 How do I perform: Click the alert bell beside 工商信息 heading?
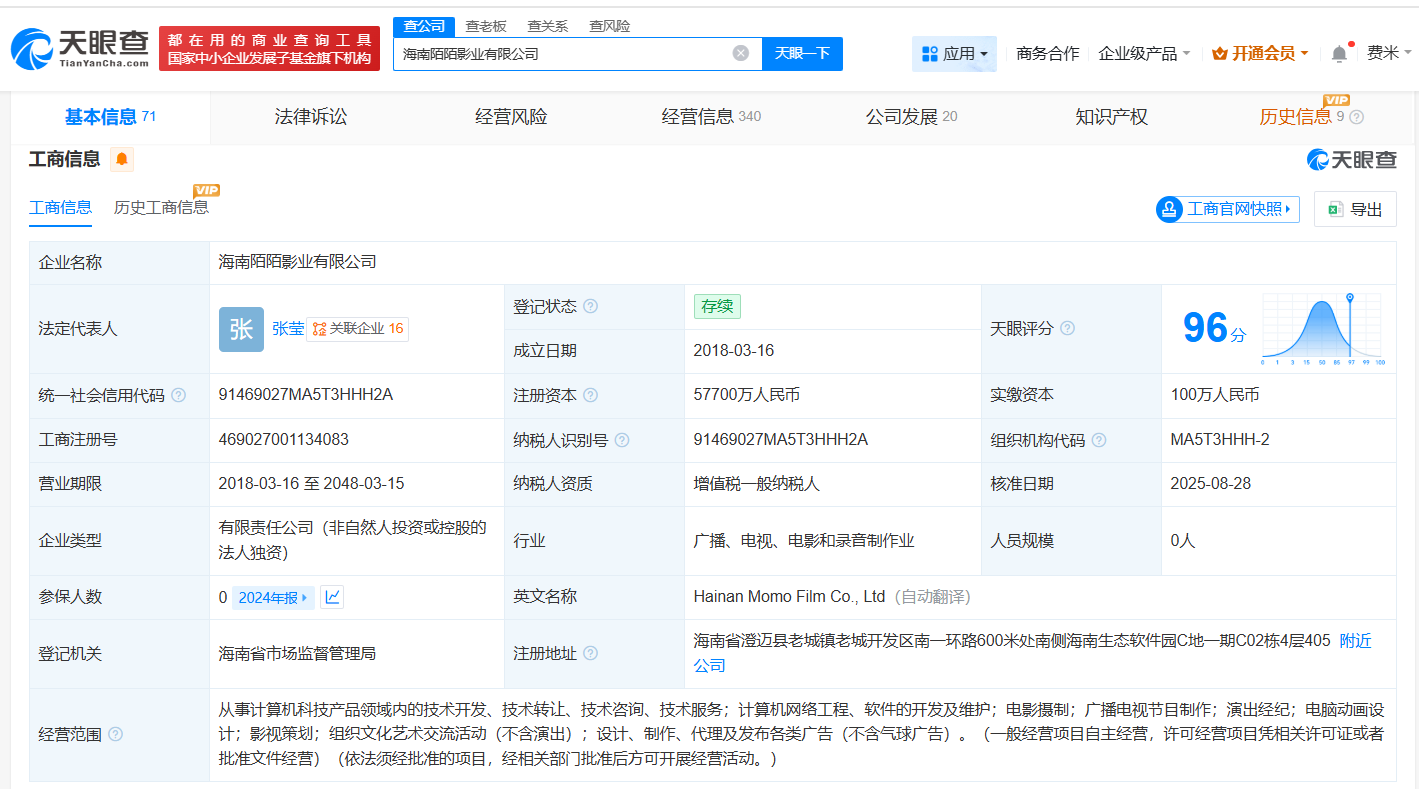point(121,159)
